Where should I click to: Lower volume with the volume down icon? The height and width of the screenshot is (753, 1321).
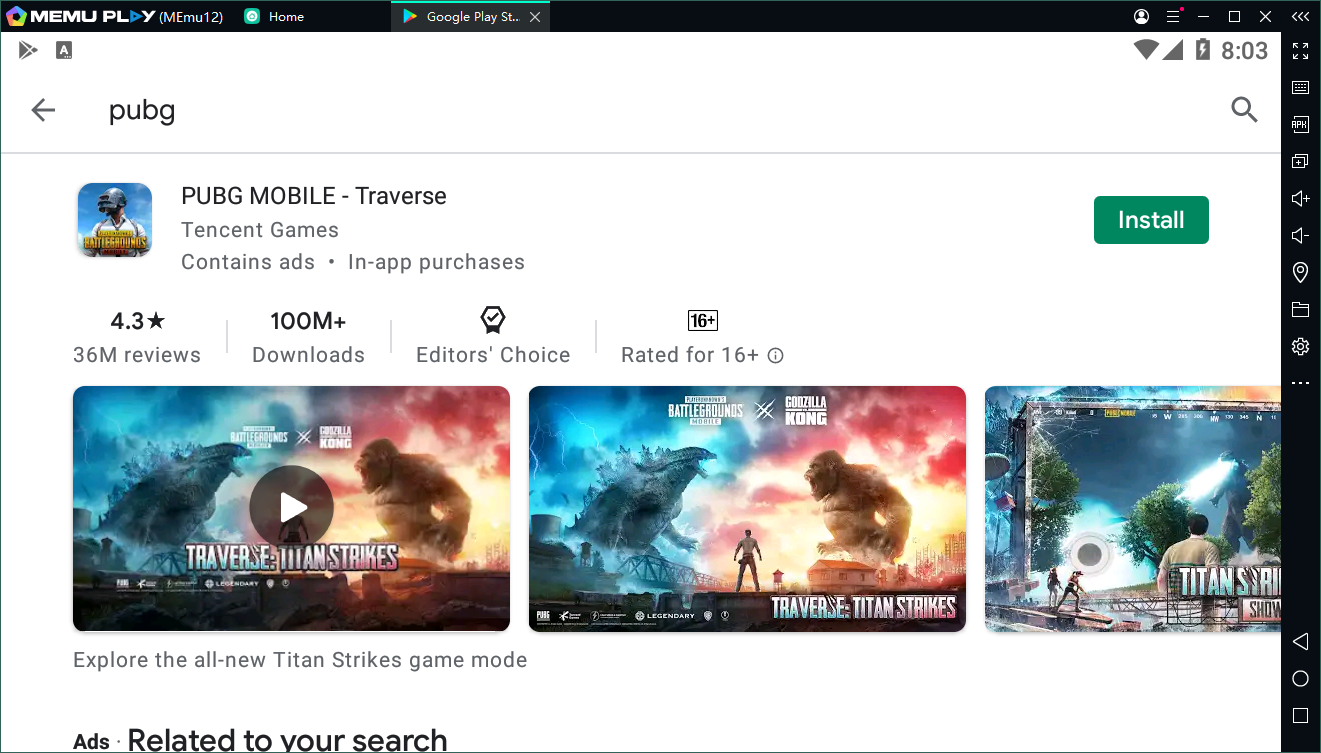[x=1300, y=235]
